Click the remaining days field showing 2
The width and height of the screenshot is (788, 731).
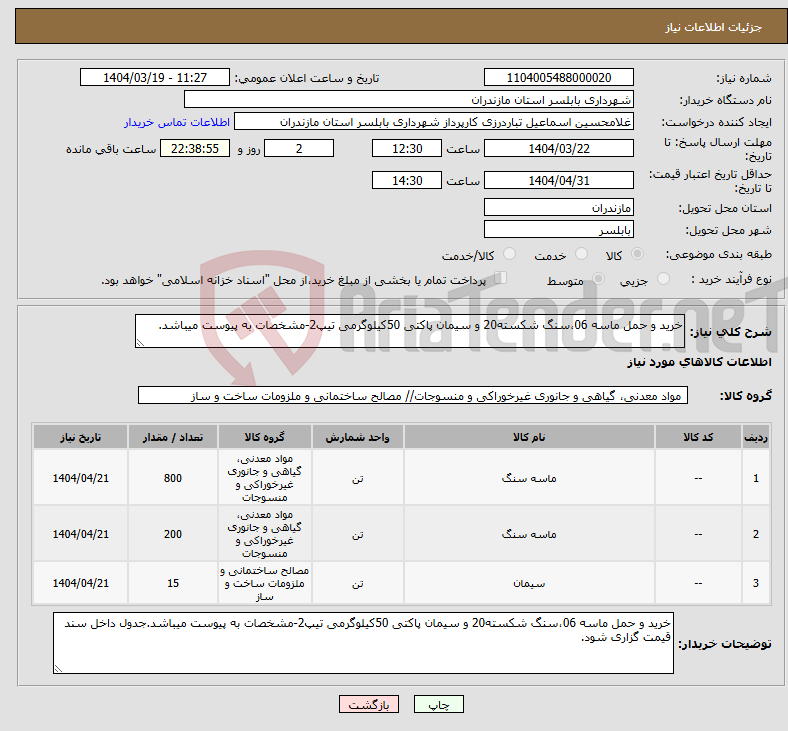[x=299, y=148]
